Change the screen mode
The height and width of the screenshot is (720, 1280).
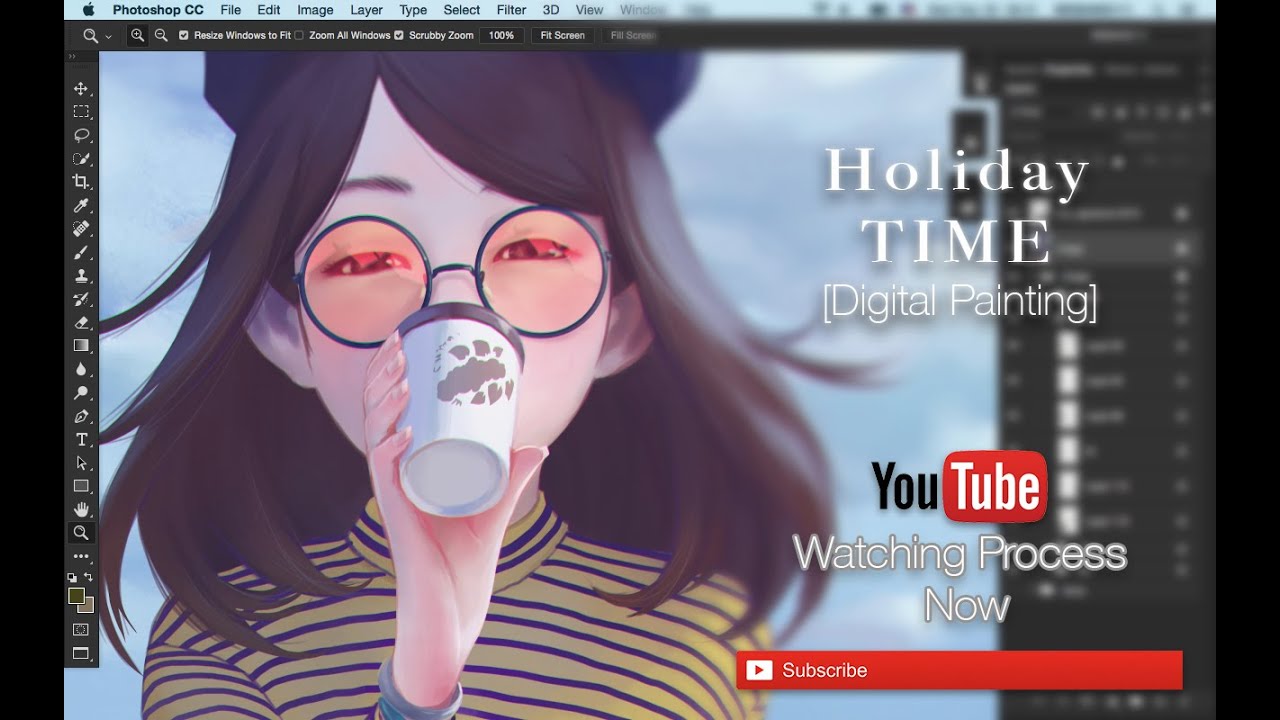coord(81,654)
